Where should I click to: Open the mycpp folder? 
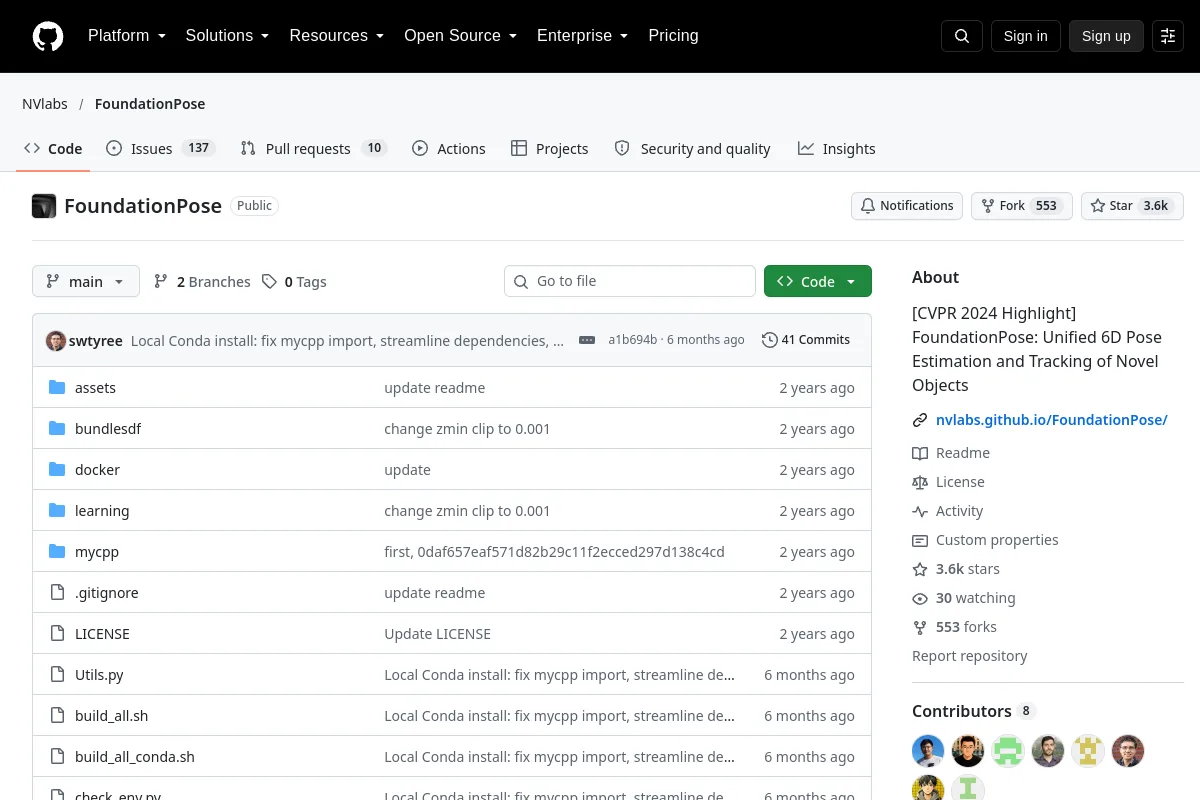tap(97, 552)
